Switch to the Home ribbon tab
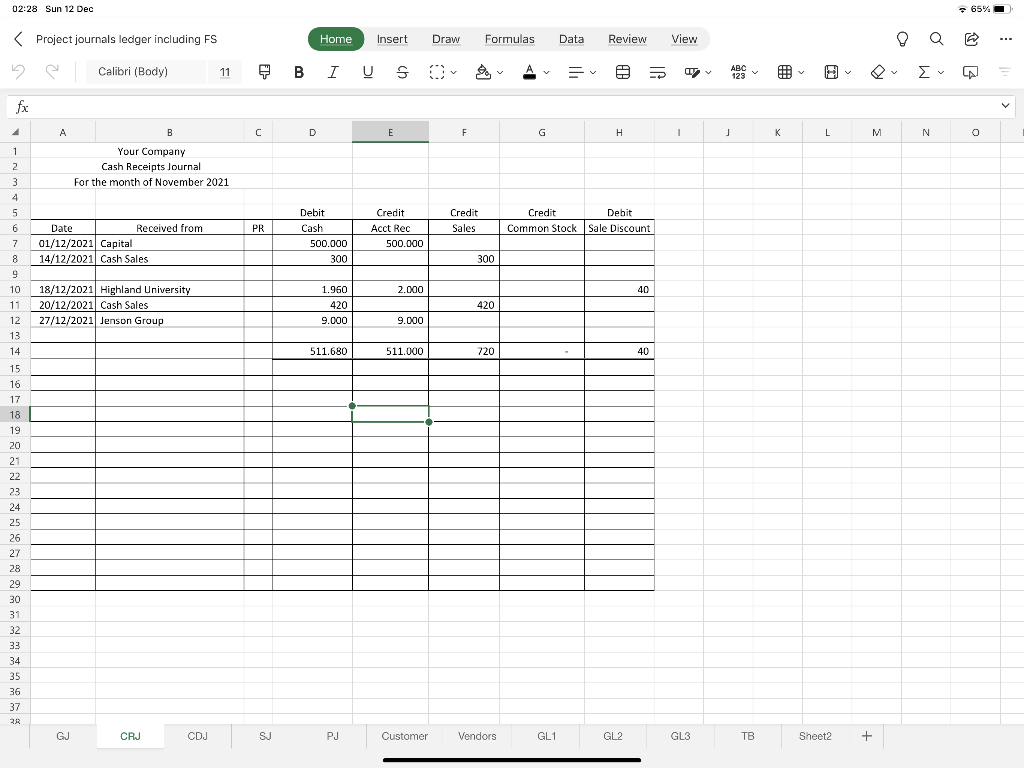The height and width of the screenshot is (768, 1024). [x=336, y=39]
